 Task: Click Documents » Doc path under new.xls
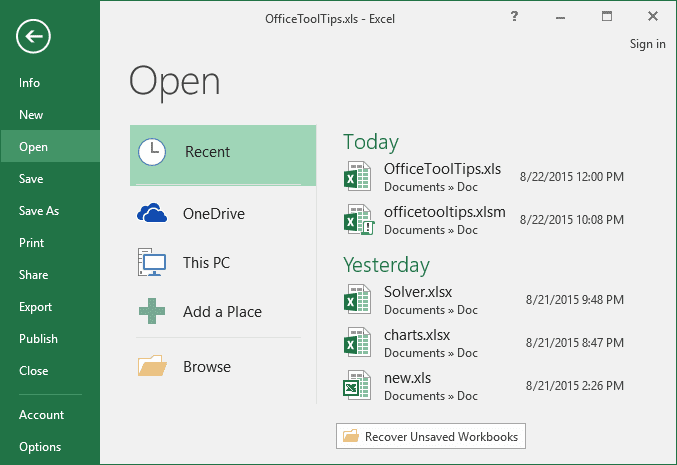(431, 395)
